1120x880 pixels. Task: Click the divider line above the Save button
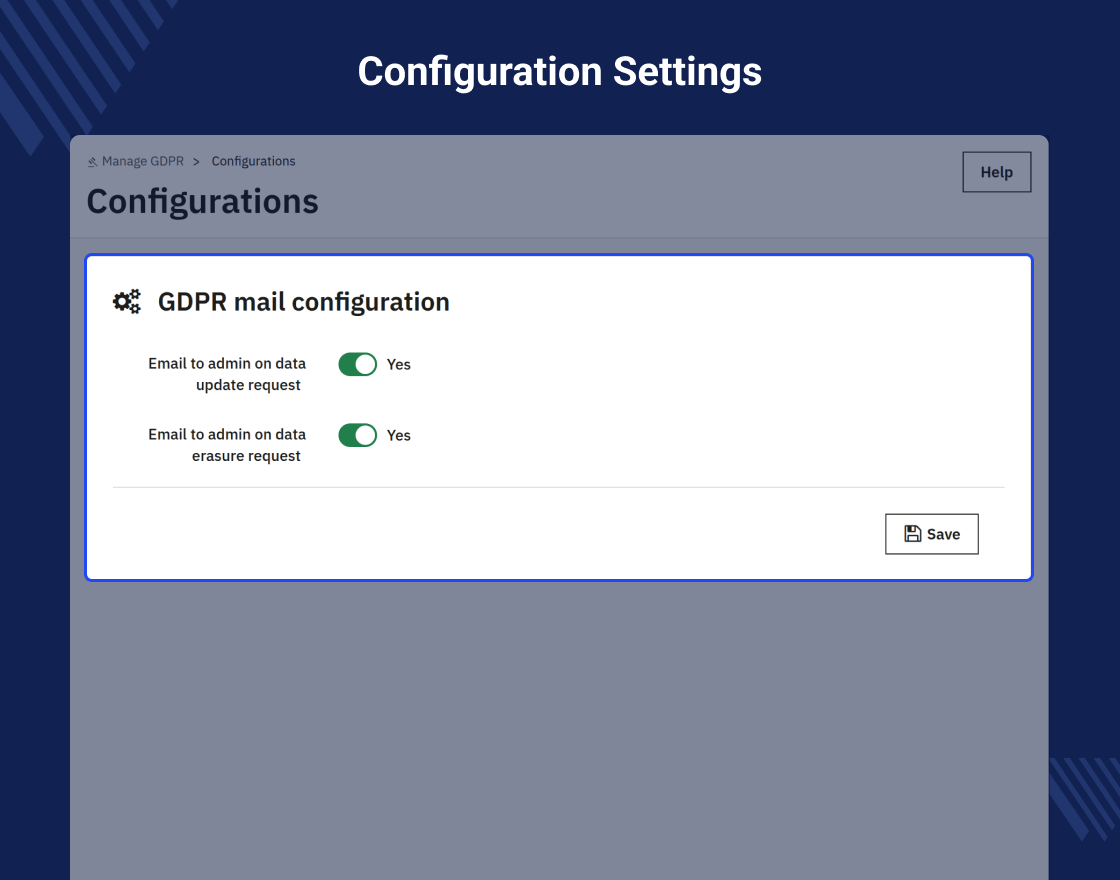click(x=558, y=488)
